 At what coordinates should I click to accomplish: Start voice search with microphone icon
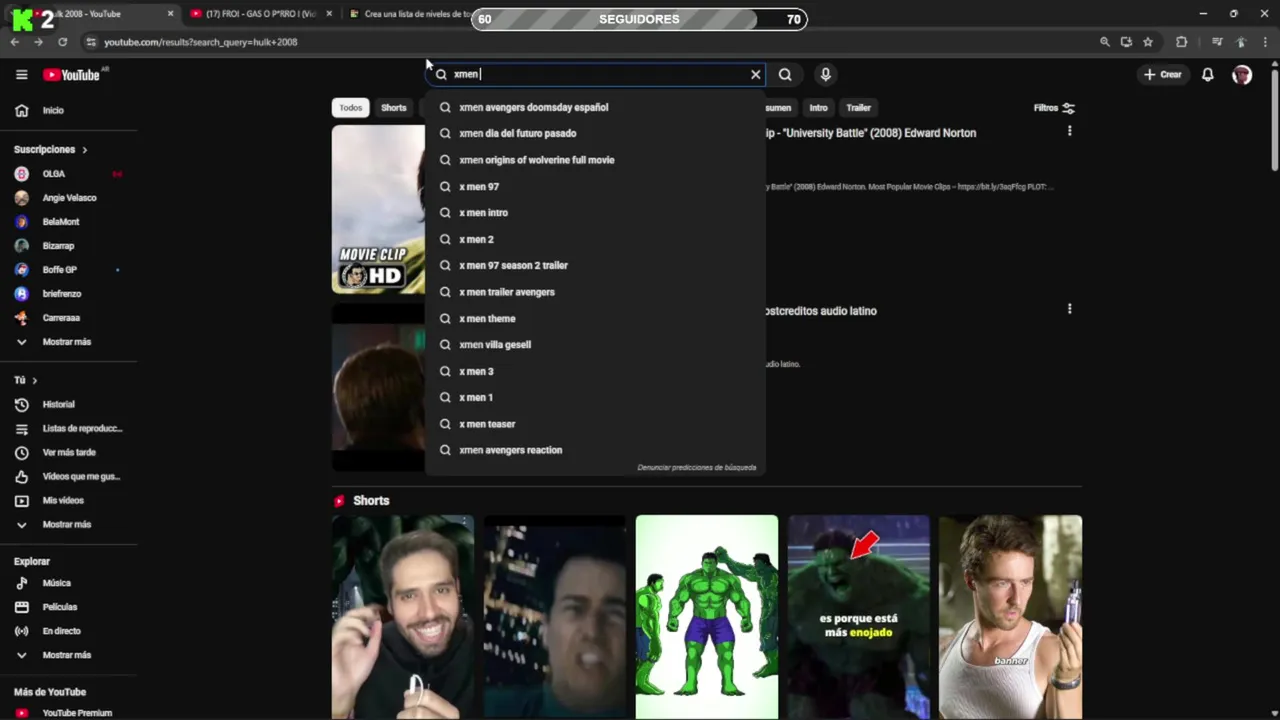point(825,74)
